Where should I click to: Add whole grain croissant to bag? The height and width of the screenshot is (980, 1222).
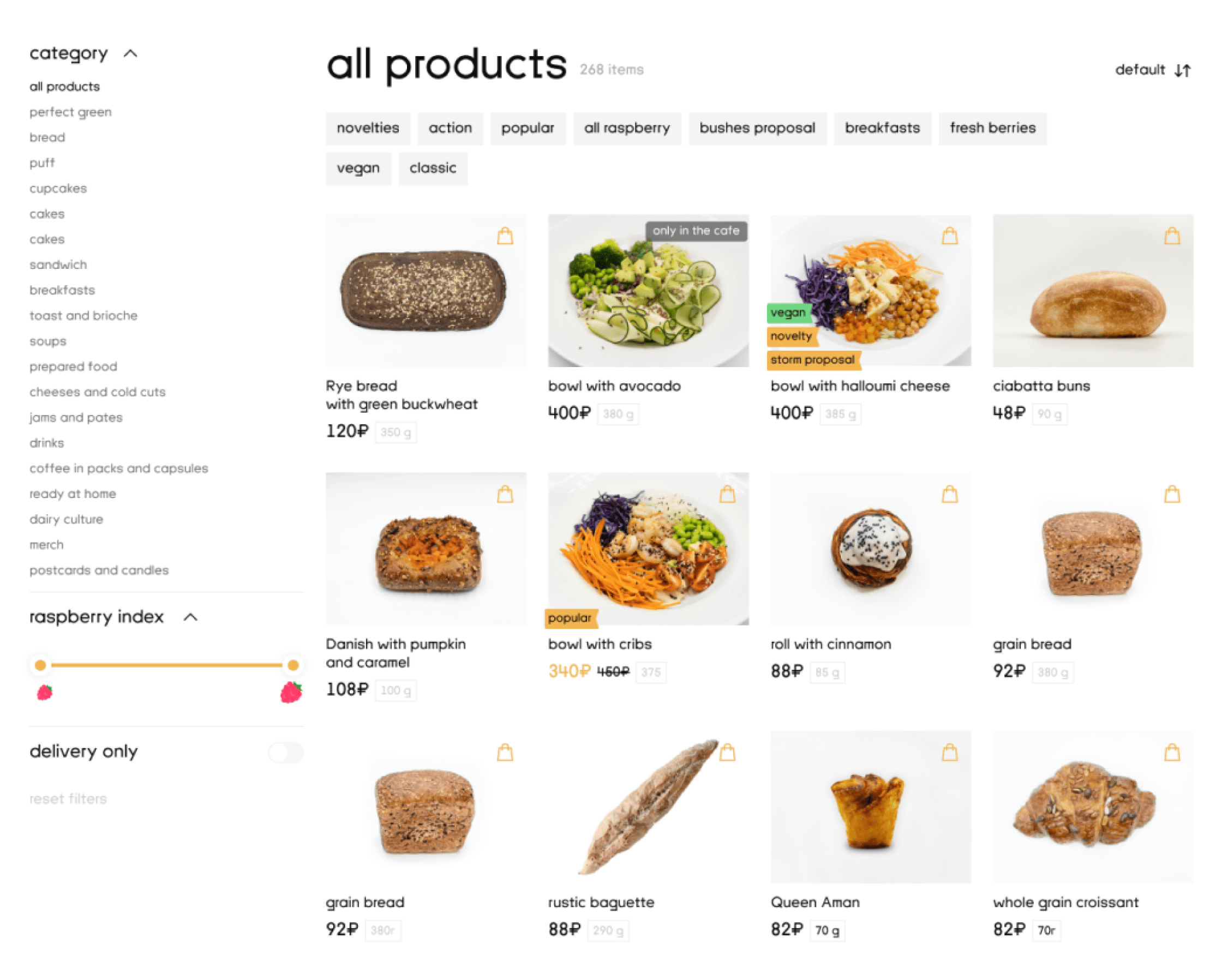pos(1172,752)
